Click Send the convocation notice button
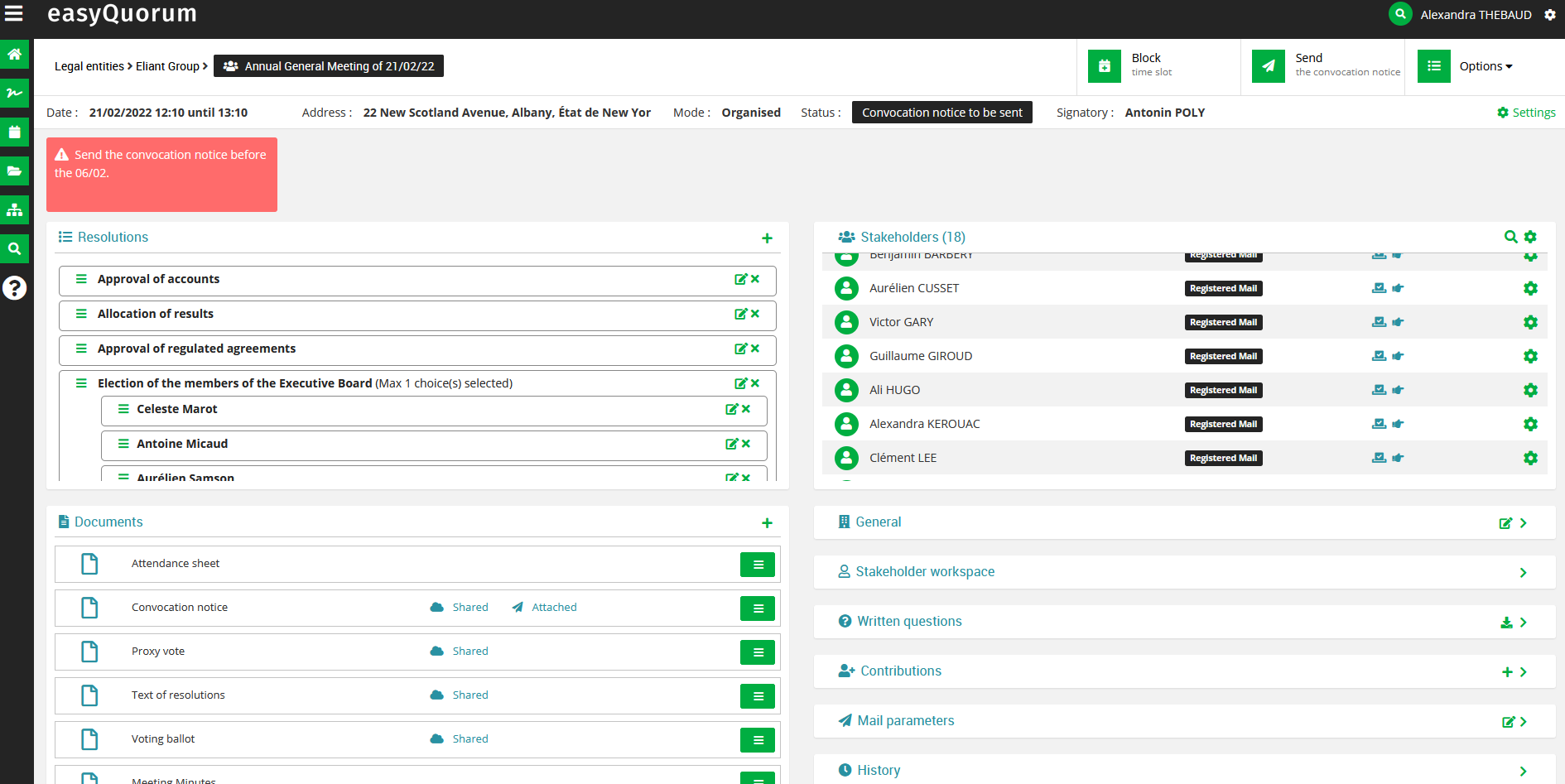 [1326, 65]
